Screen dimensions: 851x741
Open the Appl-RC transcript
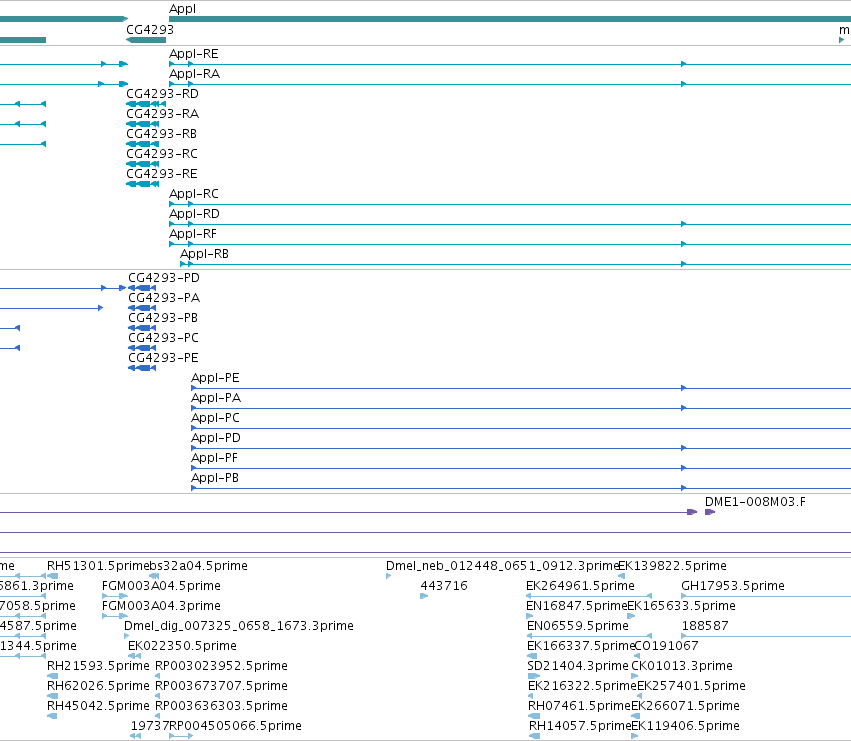(194, 194)
